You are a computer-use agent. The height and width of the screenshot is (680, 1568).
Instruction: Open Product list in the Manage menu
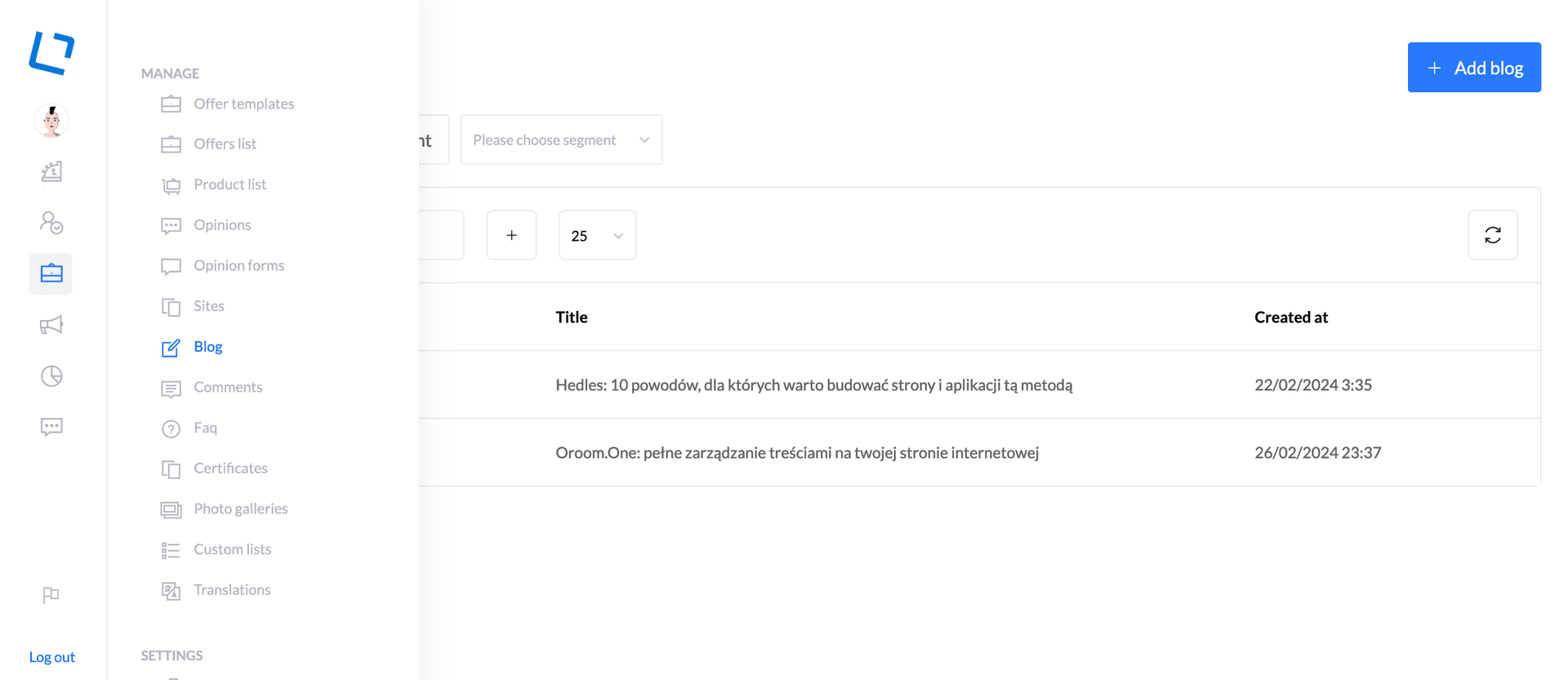point(229,184)
